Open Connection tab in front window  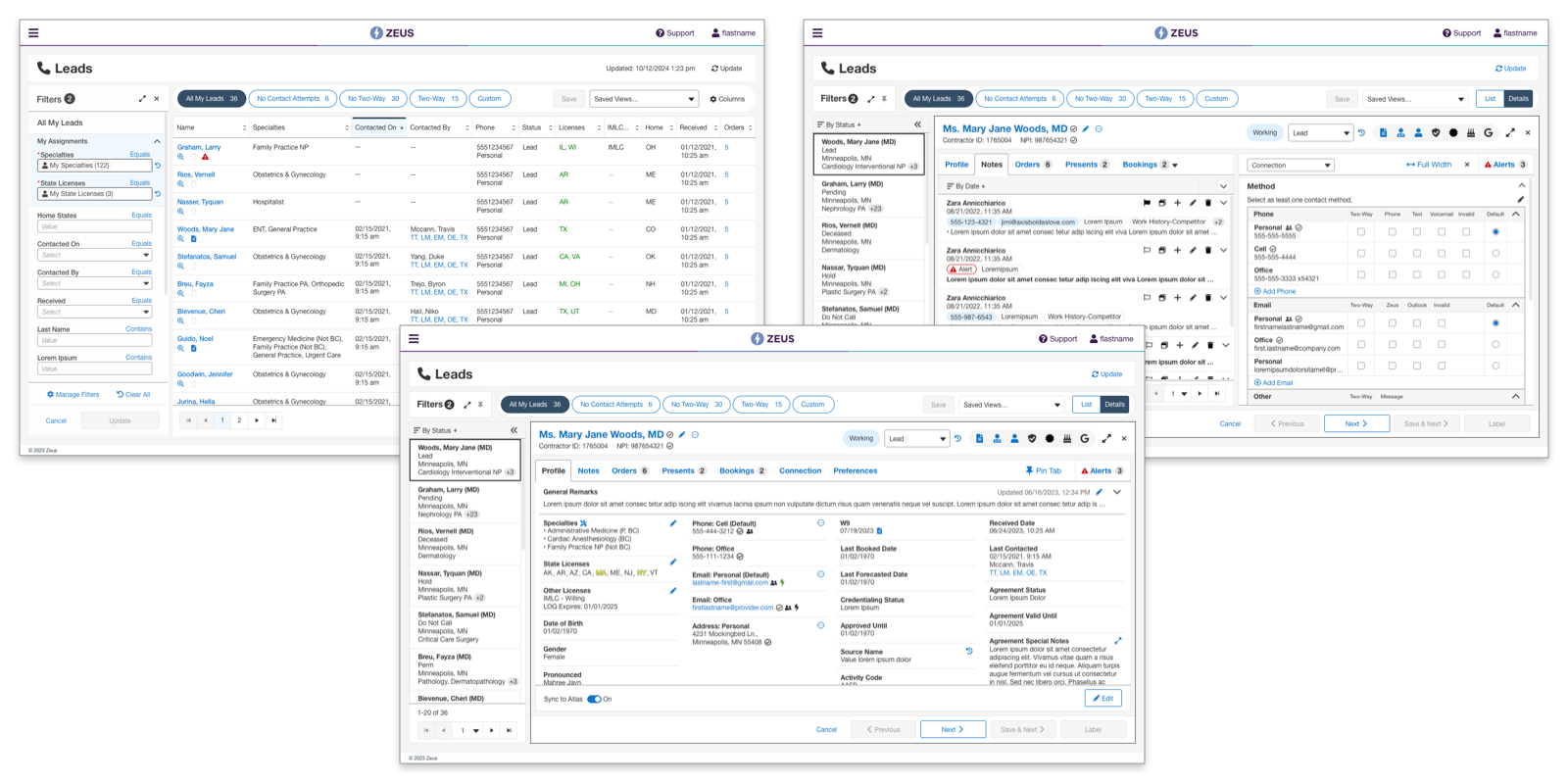tap(800, 471)
